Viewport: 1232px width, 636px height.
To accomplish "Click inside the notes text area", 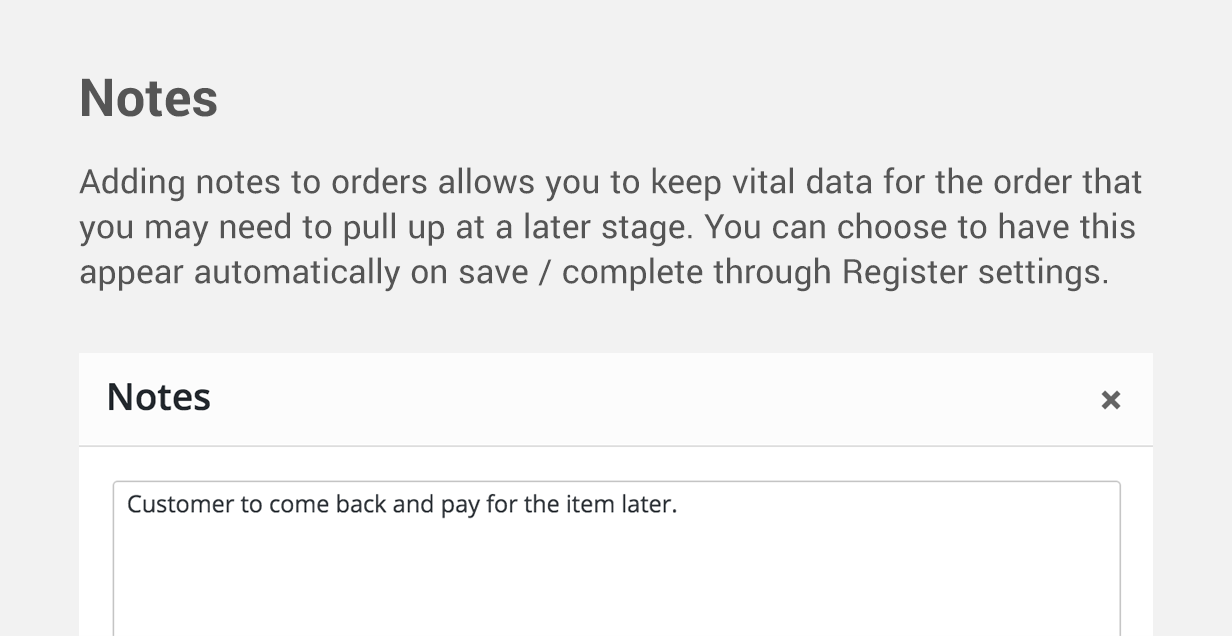I will (616, 570).
